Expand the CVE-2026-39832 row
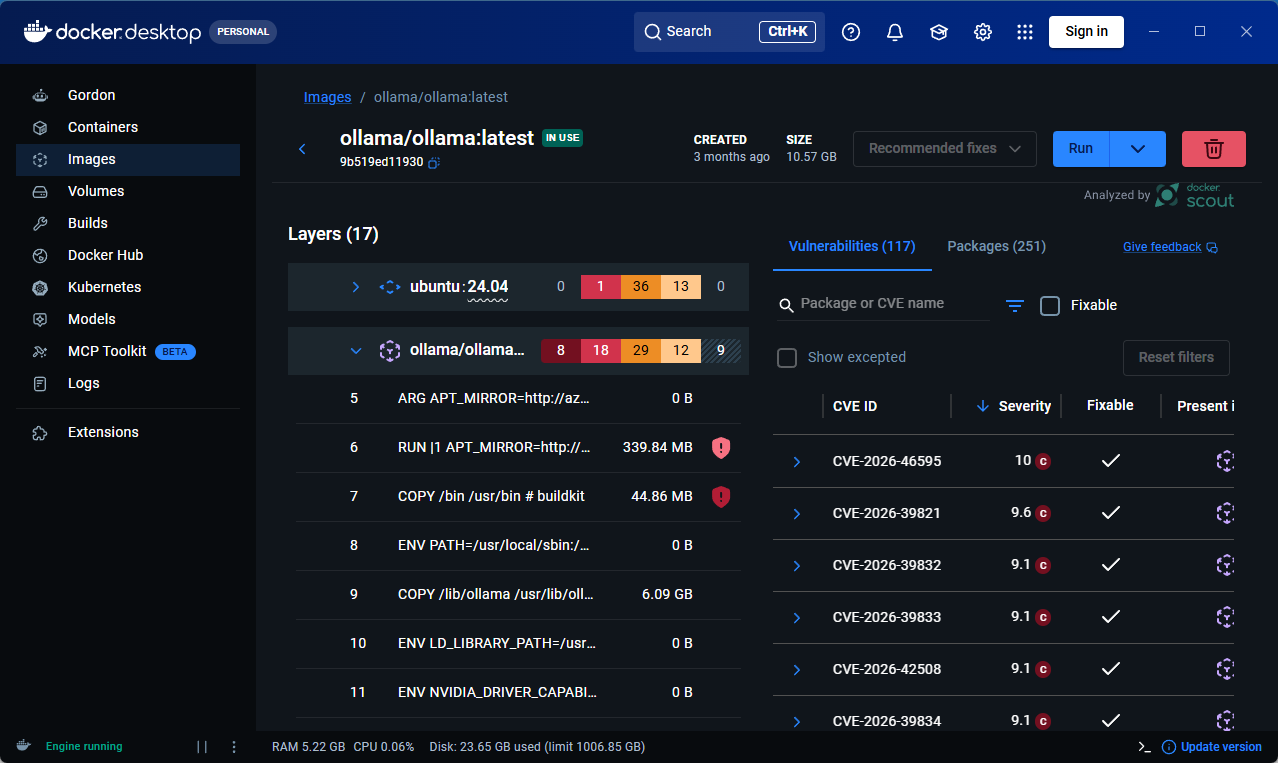1278x763 pixels. tap(797, 566)
